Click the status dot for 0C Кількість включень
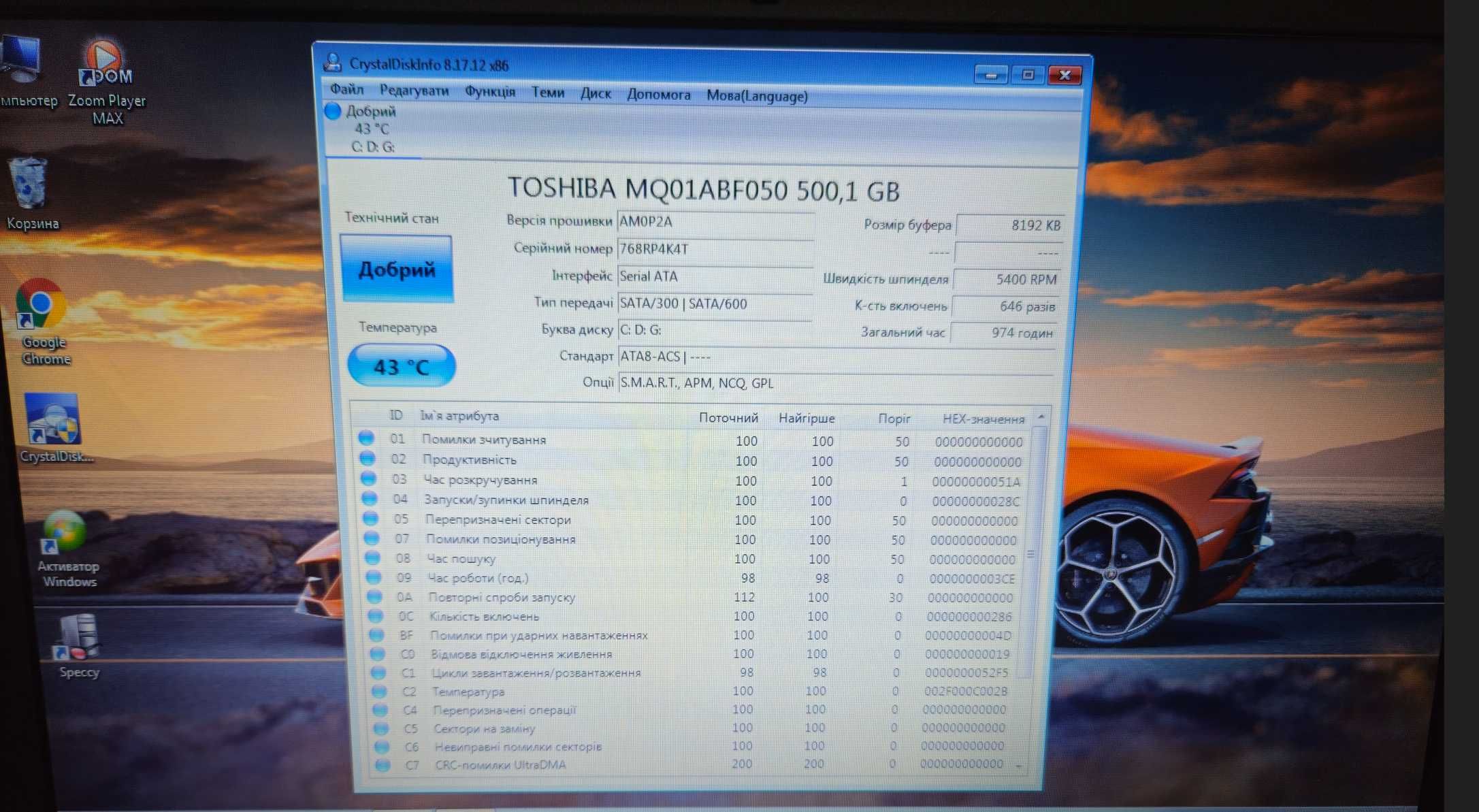 [376, 615]
